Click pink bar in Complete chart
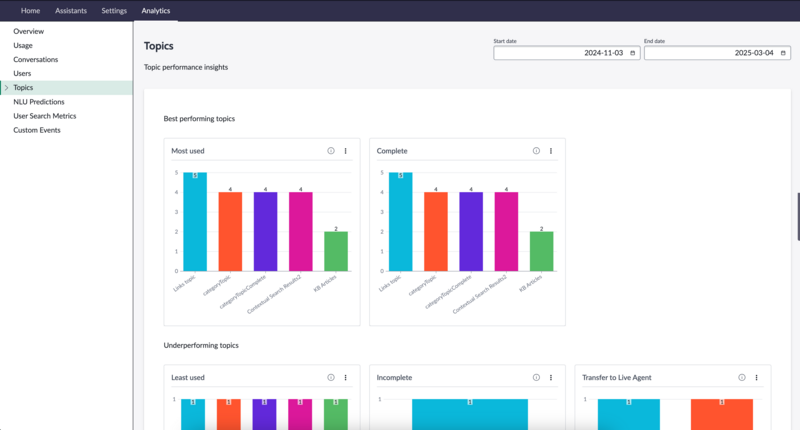Screen dimensions: 800x430 (506, 232)
